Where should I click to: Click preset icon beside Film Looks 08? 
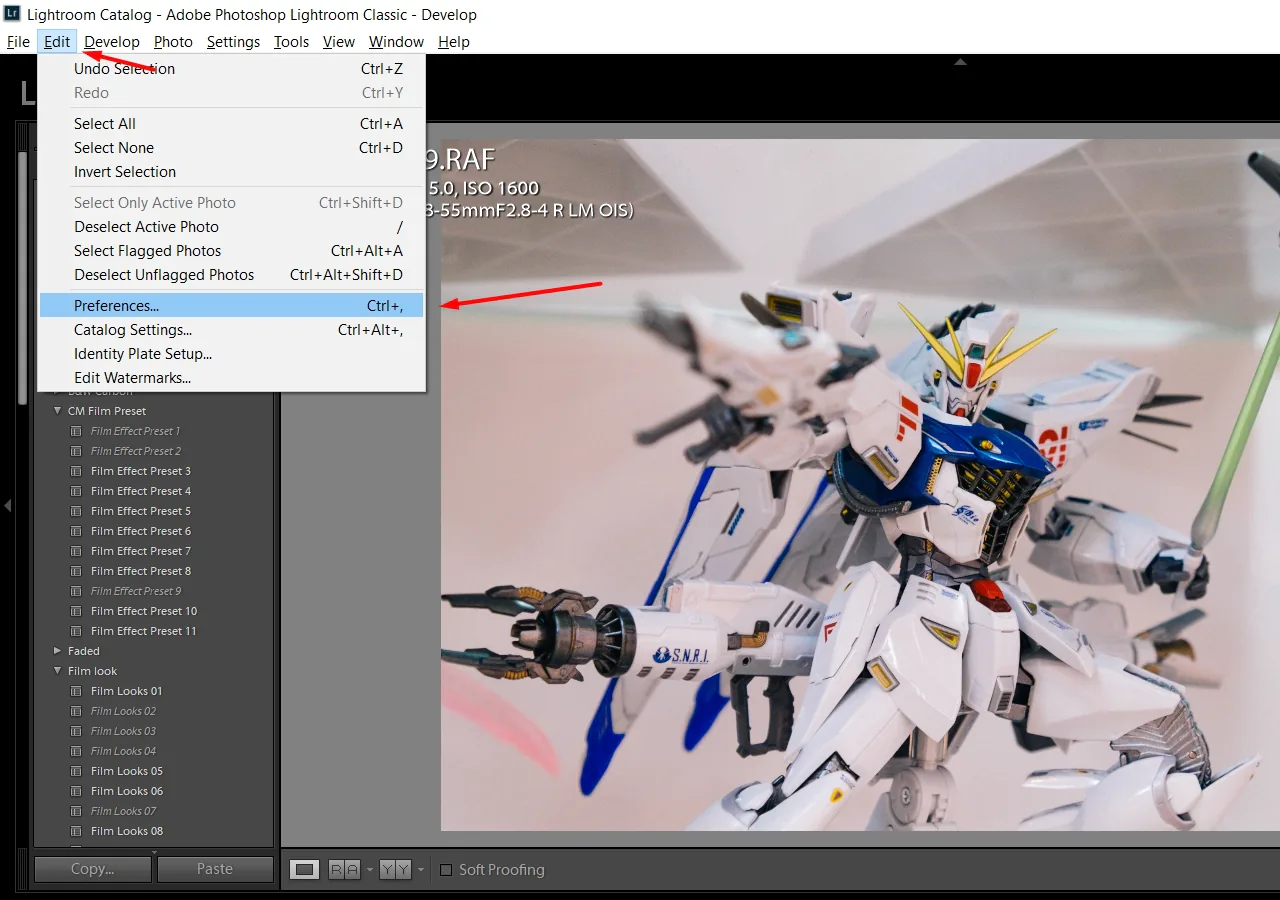[x=76, y=831]
